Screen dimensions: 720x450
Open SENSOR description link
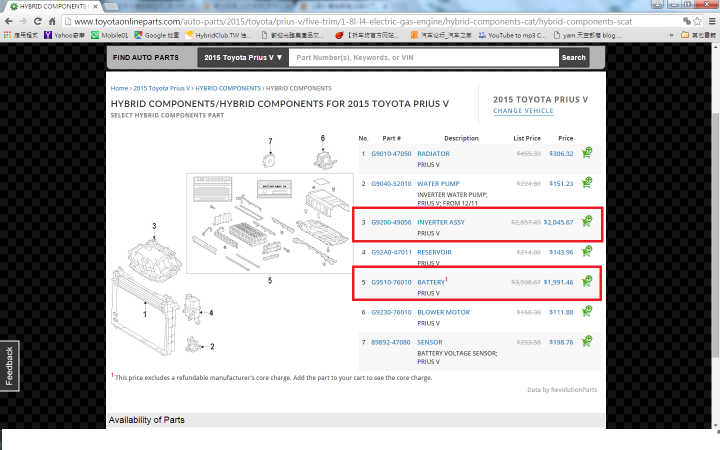430,342
